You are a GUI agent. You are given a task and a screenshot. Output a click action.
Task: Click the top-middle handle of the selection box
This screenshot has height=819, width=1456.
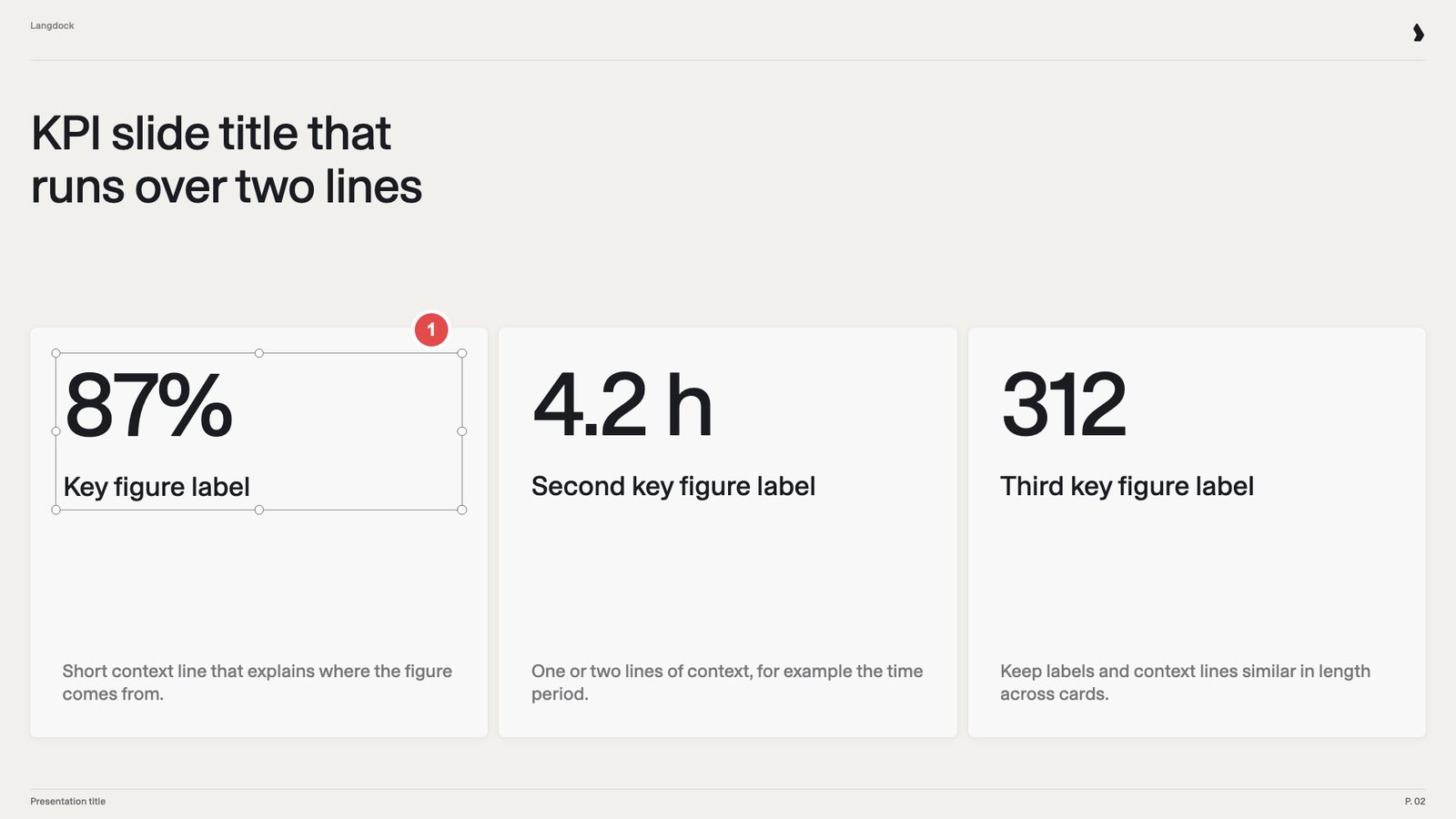click(259, 353)
